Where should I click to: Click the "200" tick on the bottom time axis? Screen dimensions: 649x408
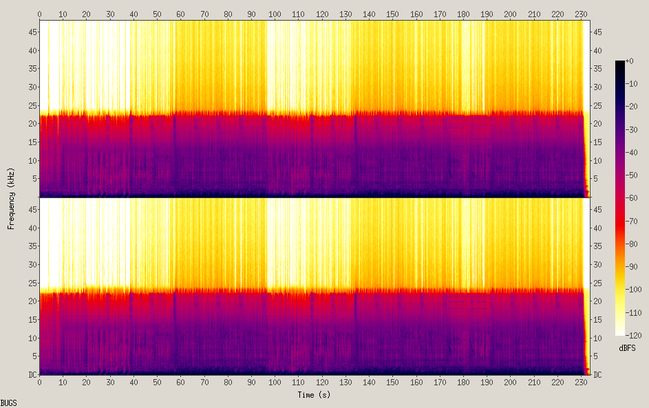[x=510, y=383]
